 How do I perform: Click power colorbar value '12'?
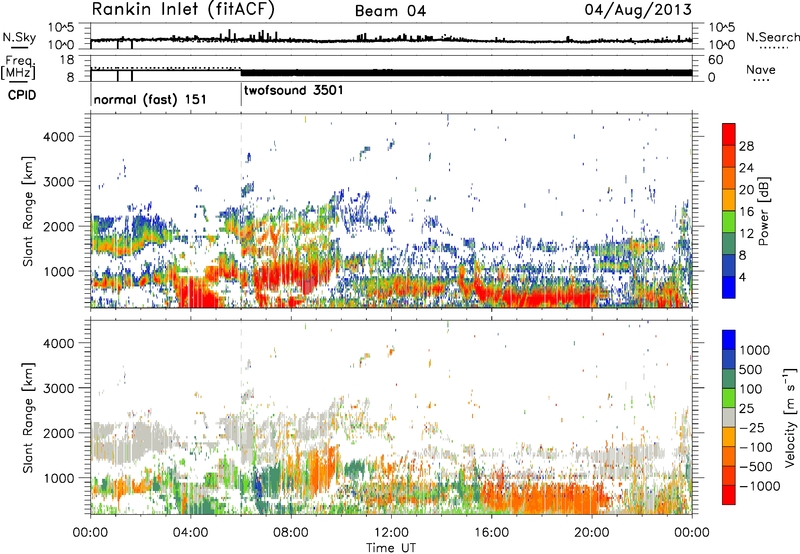746,234
